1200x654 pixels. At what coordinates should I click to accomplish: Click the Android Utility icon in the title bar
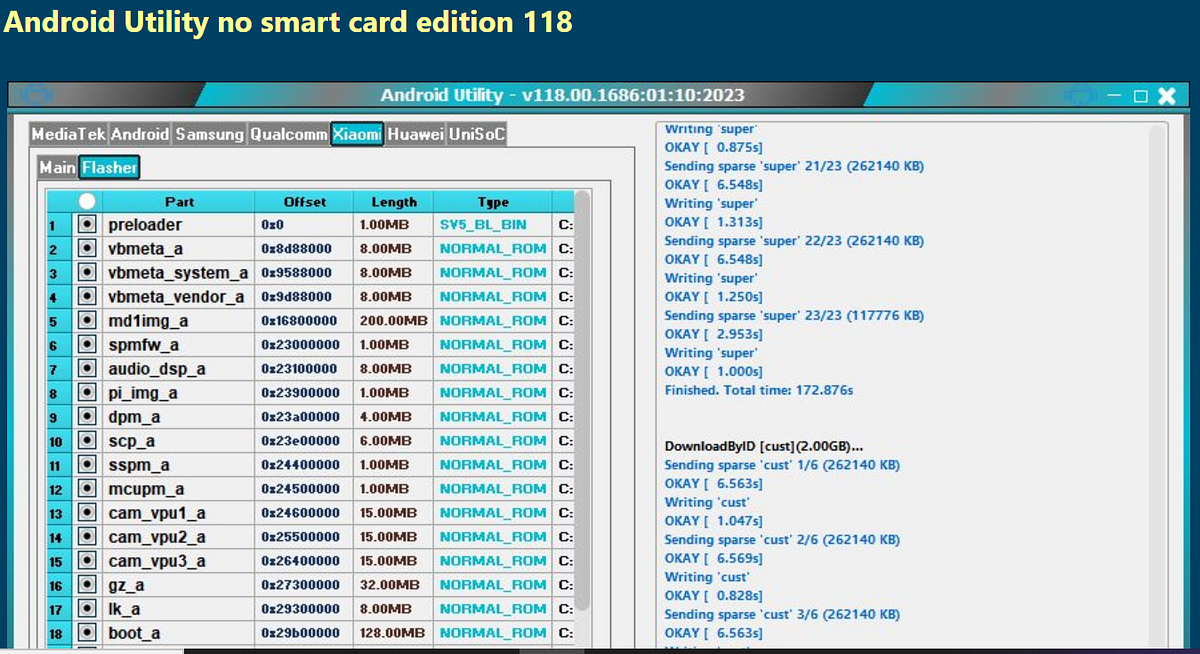pyautogui.click(x=38, y=95)
